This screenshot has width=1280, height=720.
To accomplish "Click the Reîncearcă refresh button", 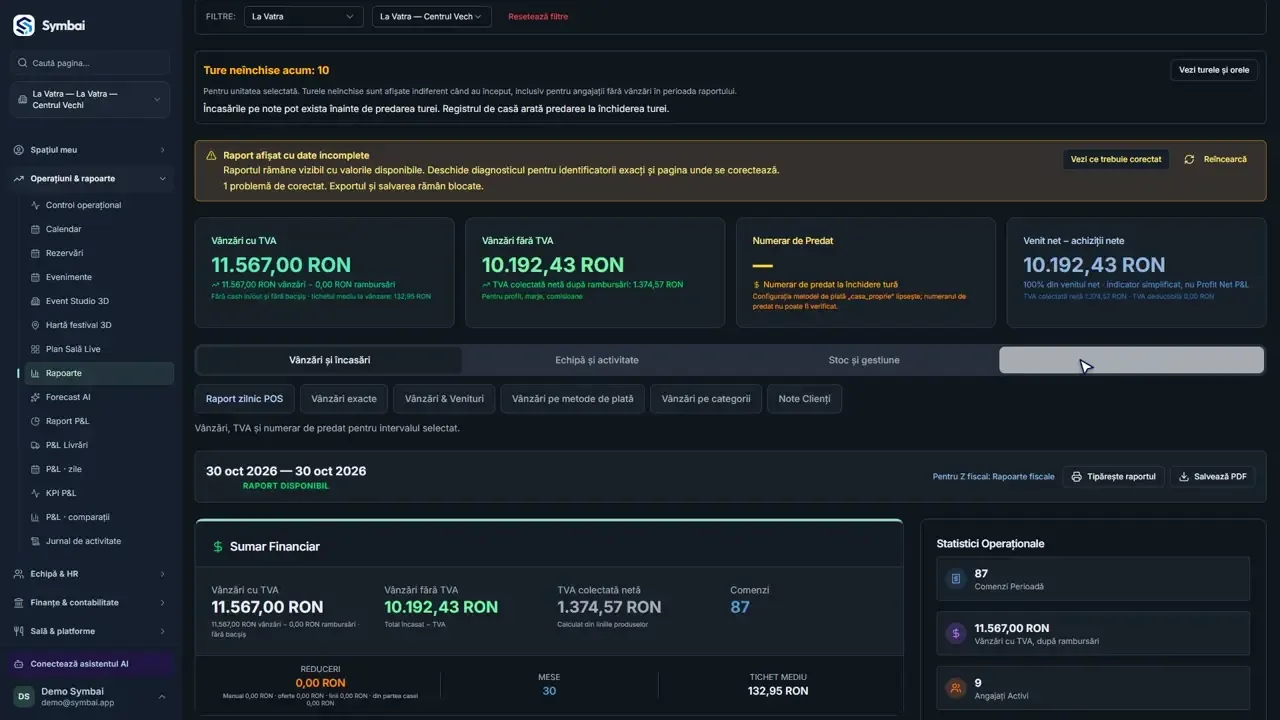I will [x=1215, y=159].
